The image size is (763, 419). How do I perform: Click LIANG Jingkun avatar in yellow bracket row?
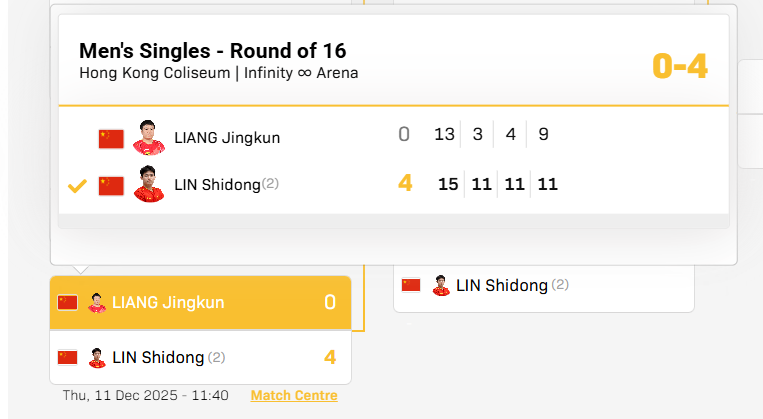pyautogui.click(x=97, y=302)
